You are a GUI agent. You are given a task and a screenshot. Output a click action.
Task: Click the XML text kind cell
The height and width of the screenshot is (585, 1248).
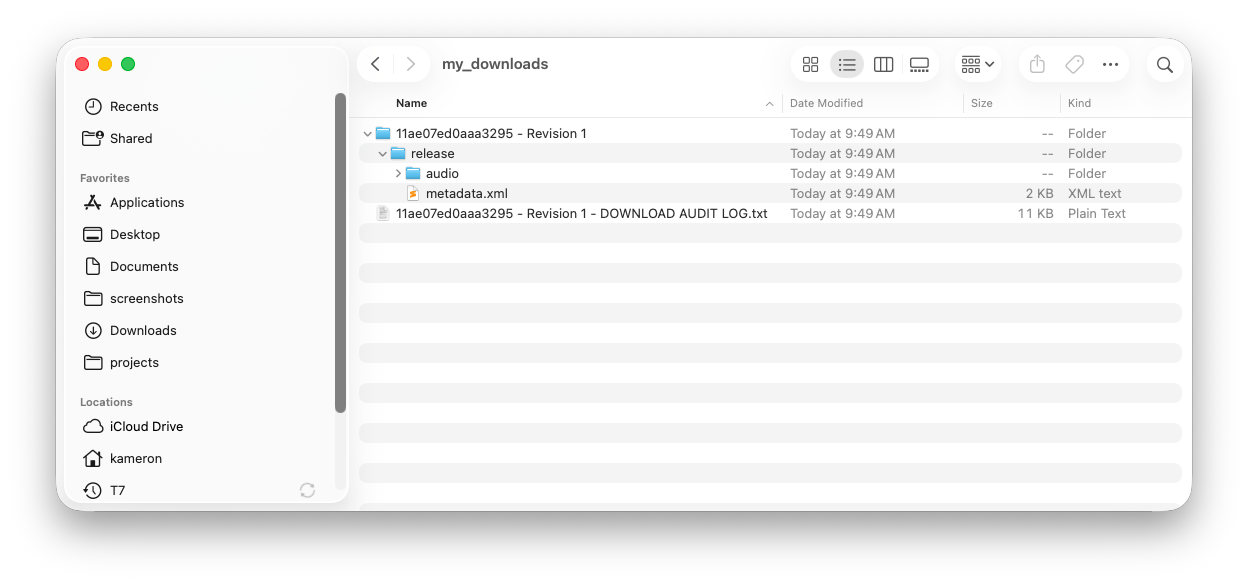(1095, 193)
